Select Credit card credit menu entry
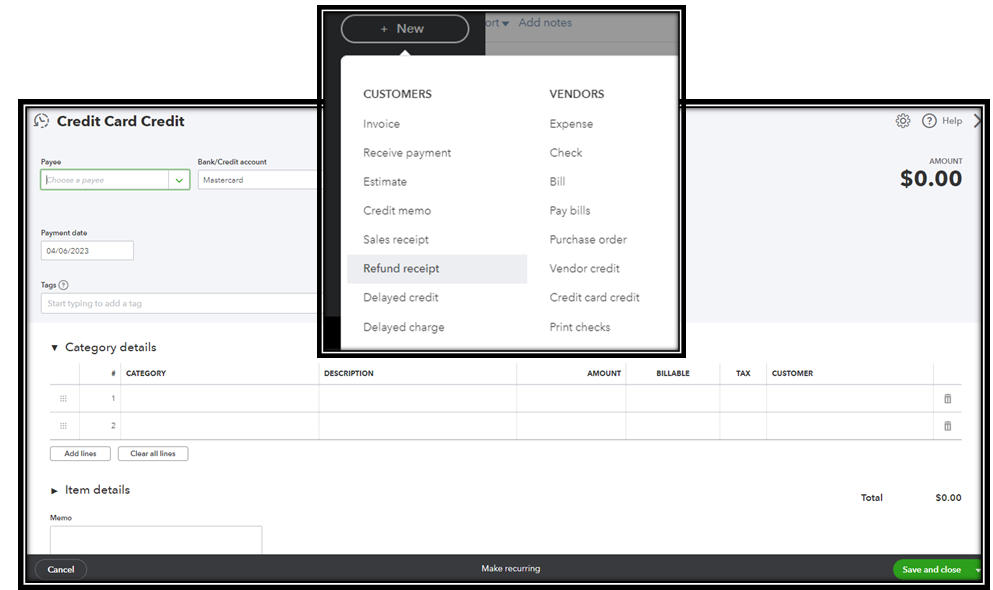Viewport: 993px width, 590px height. pyautogui.click(x=595, y=298)
